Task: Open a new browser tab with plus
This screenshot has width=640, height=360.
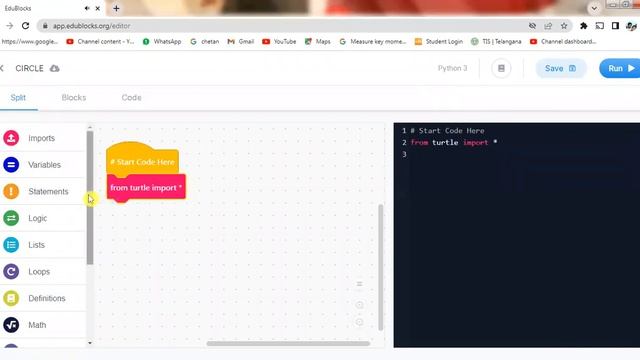Action: click(x=116, y=8)
